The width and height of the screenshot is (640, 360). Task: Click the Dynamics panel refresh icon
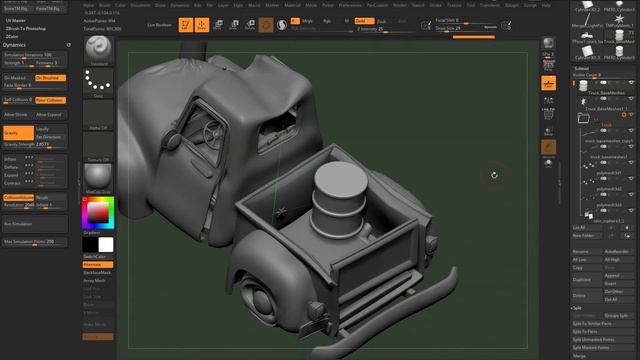tap(69, 45)
